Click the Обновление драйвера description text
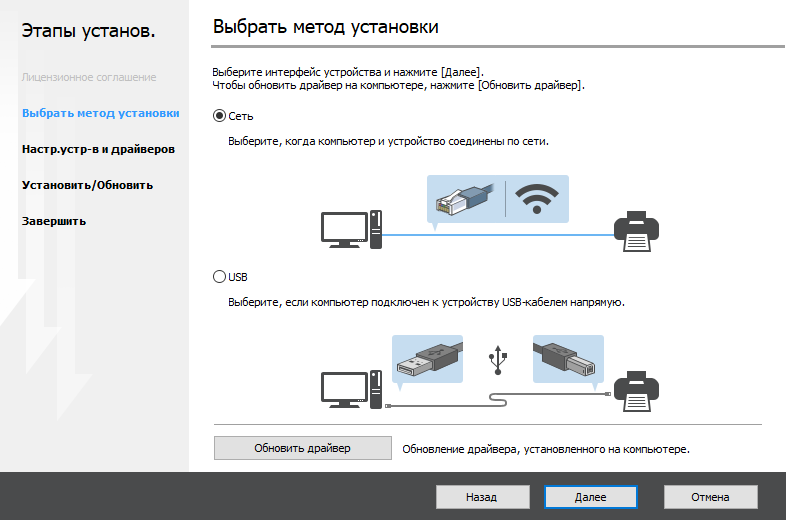786x520 pixels. tap(546, 449)
